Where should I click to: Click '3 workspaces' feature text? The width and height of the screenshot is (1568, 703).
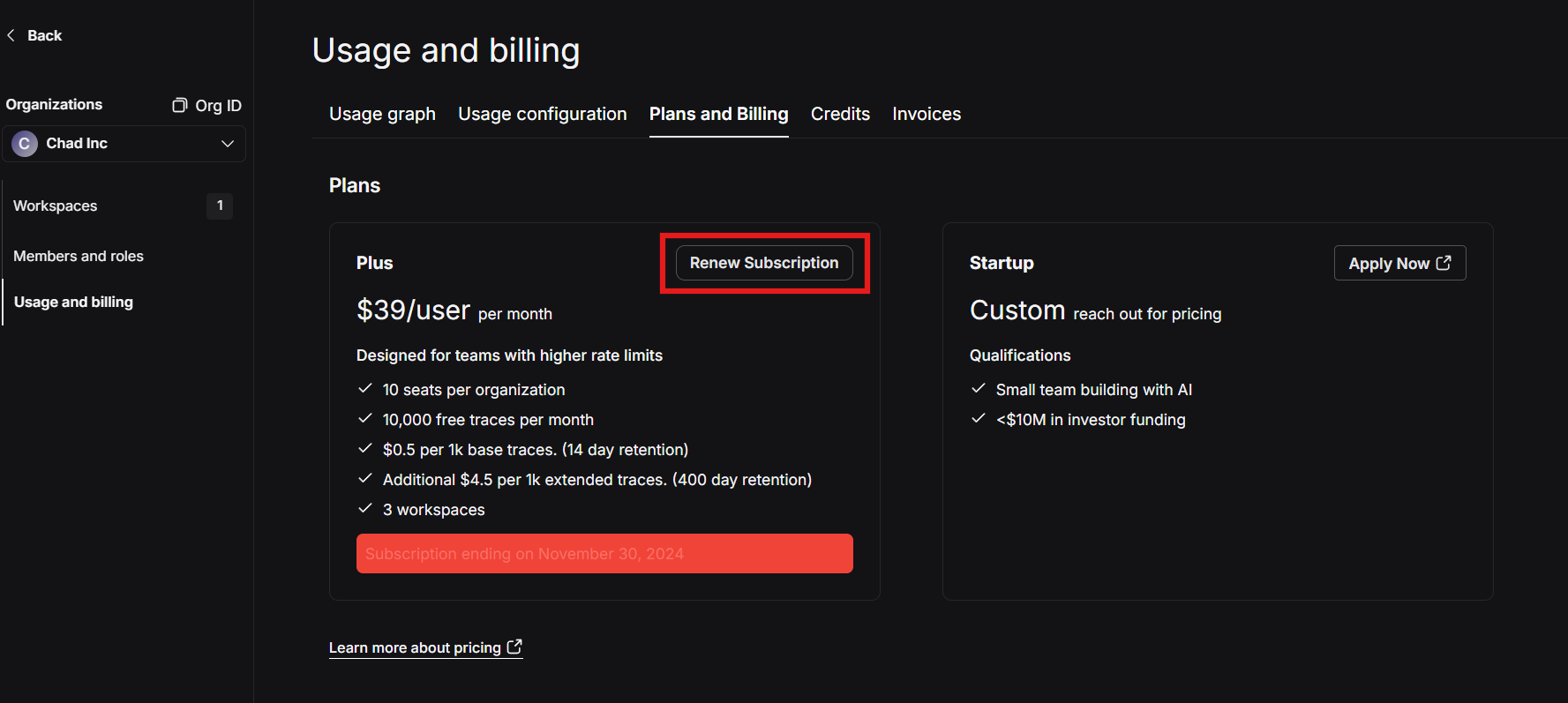(x=434, y=510)
